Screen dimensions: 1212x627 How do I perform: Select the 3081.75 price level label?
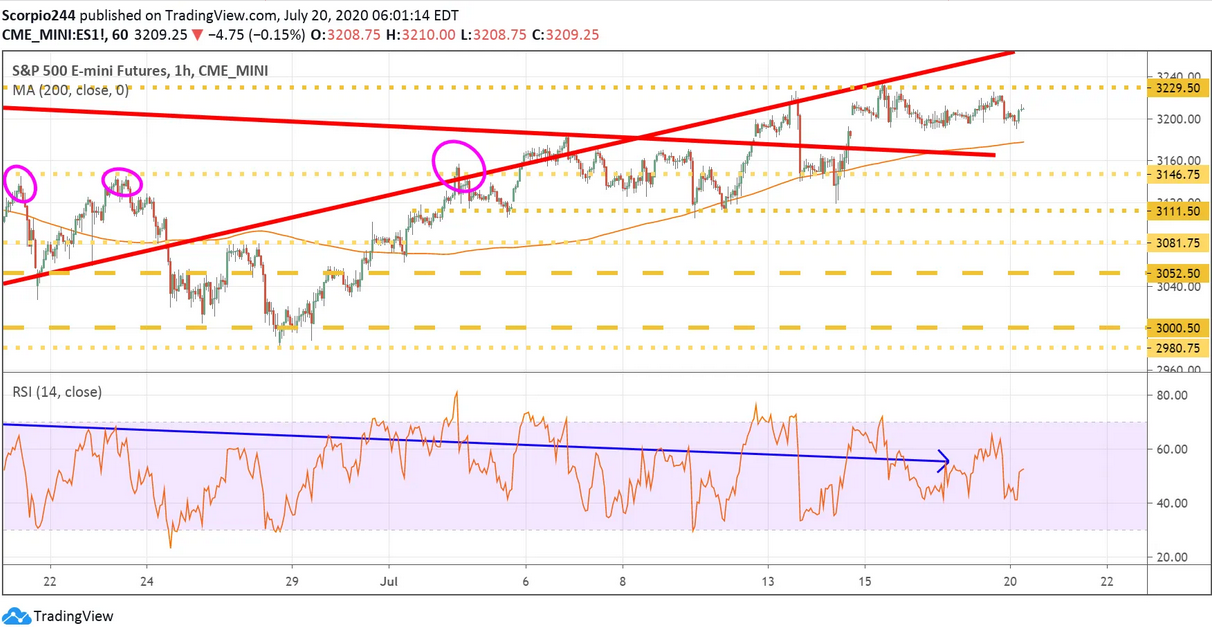1179,242
